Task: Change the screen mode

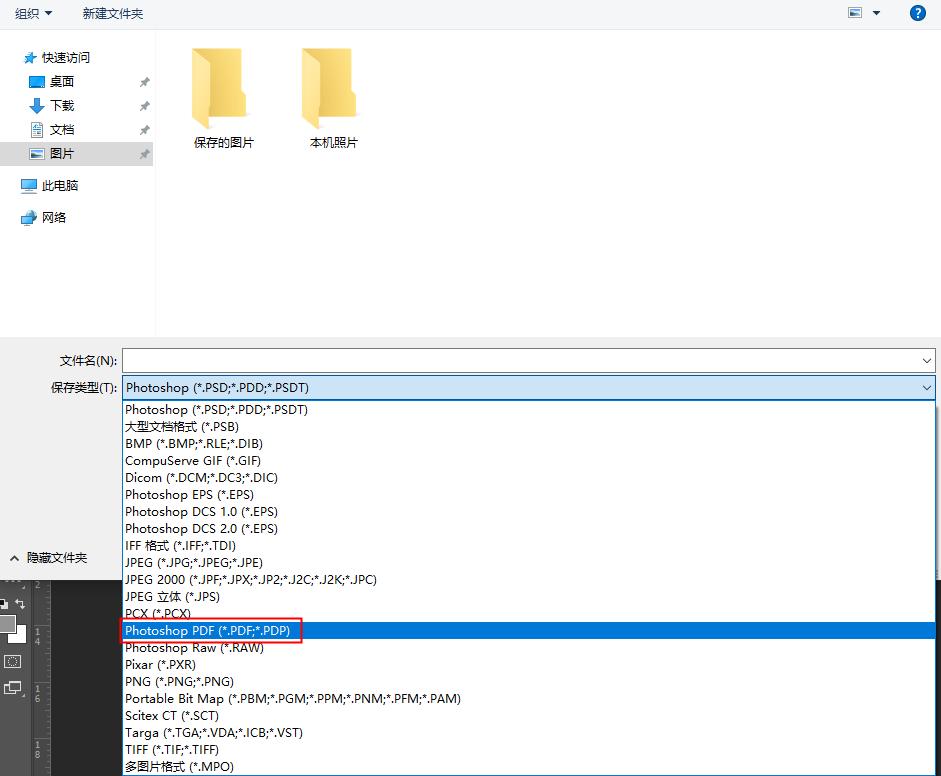Action: (14, 689)
